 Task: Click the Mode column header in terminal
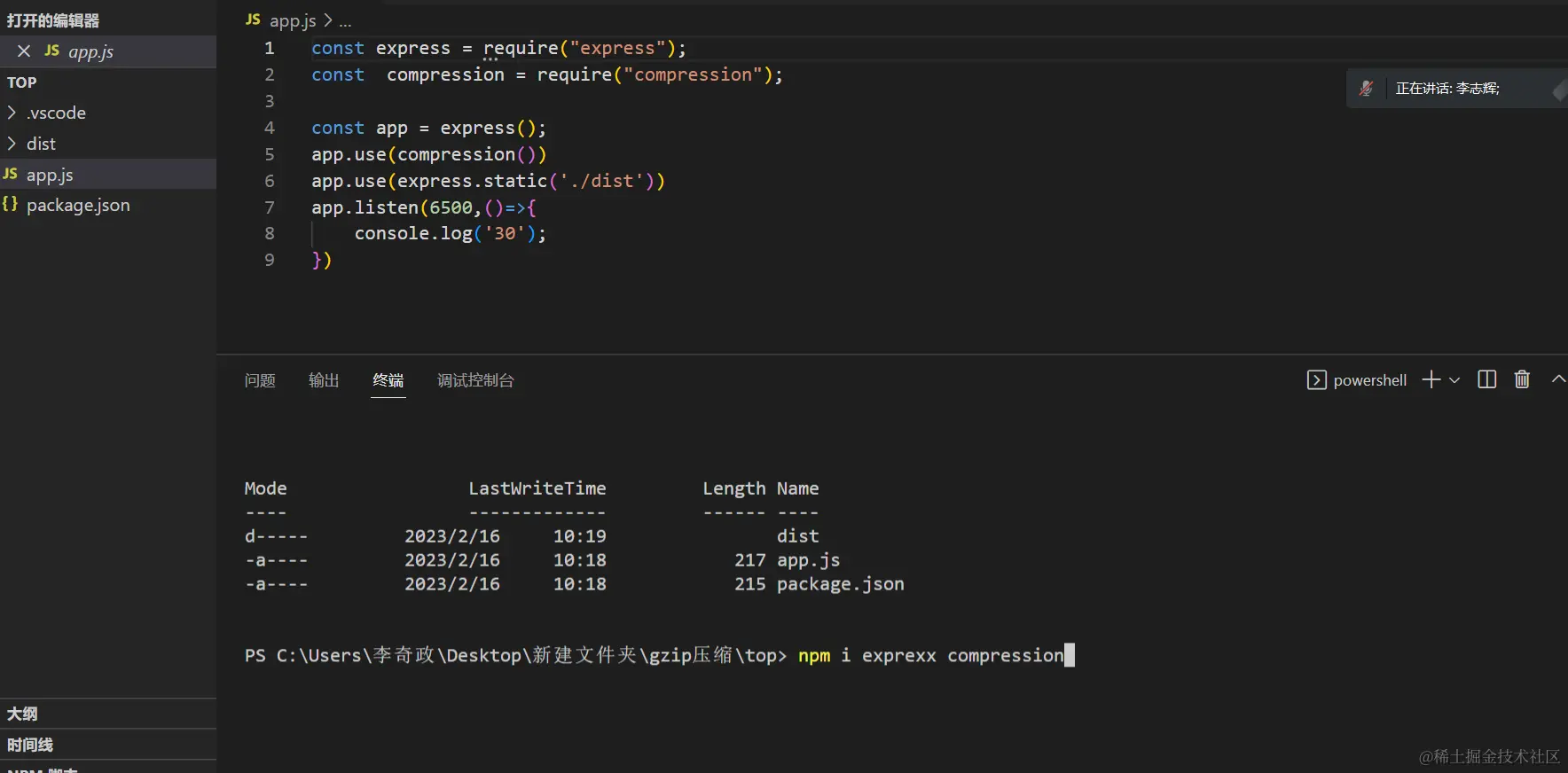265,488
